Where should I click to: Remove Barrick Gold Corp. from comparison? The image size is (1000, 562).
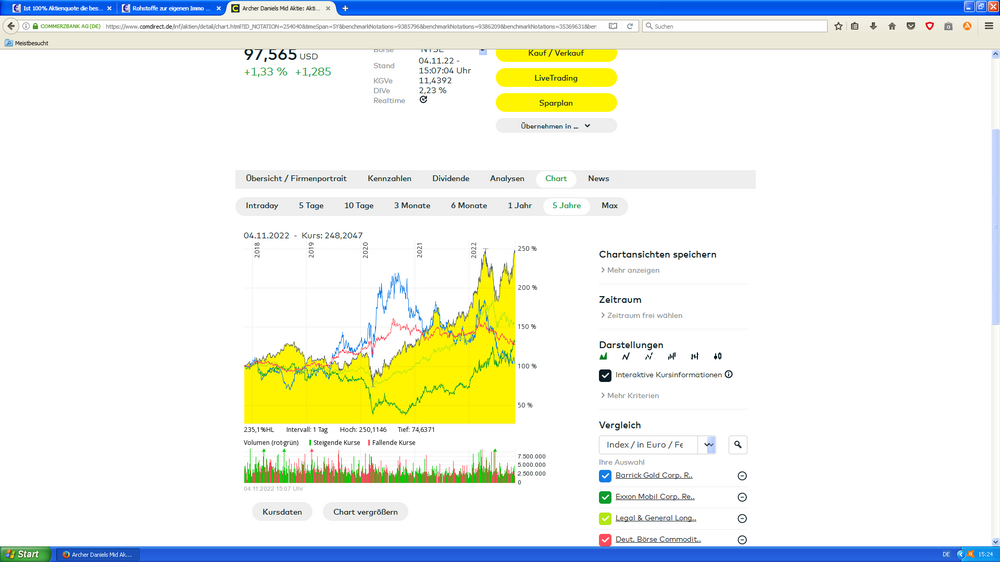tap(742, 476)
